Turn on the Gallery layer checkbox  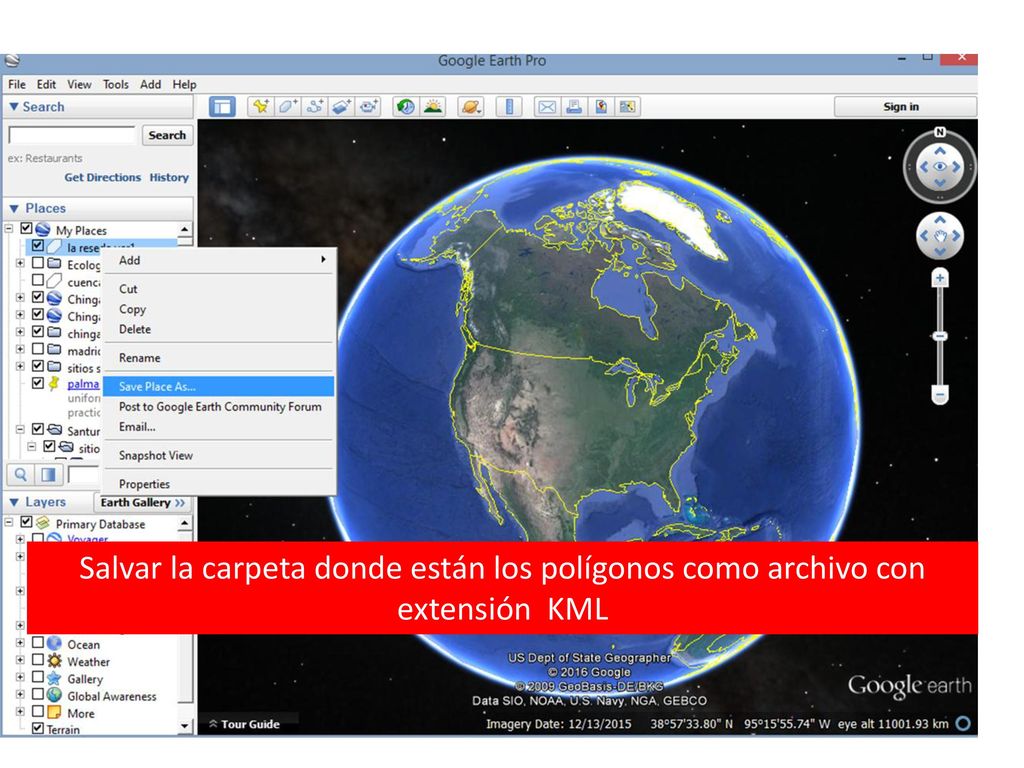click(x=38, y=677)
